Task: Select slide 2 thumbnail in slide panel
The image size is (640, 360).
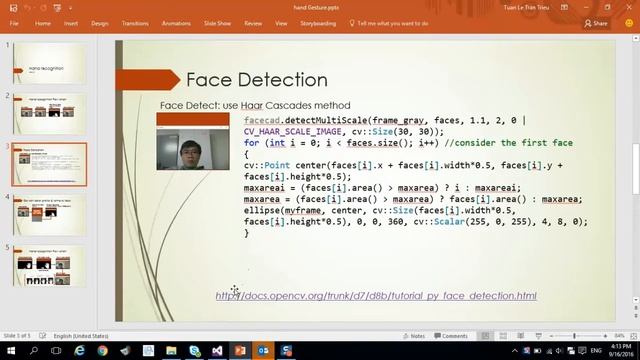Action: 49,114
